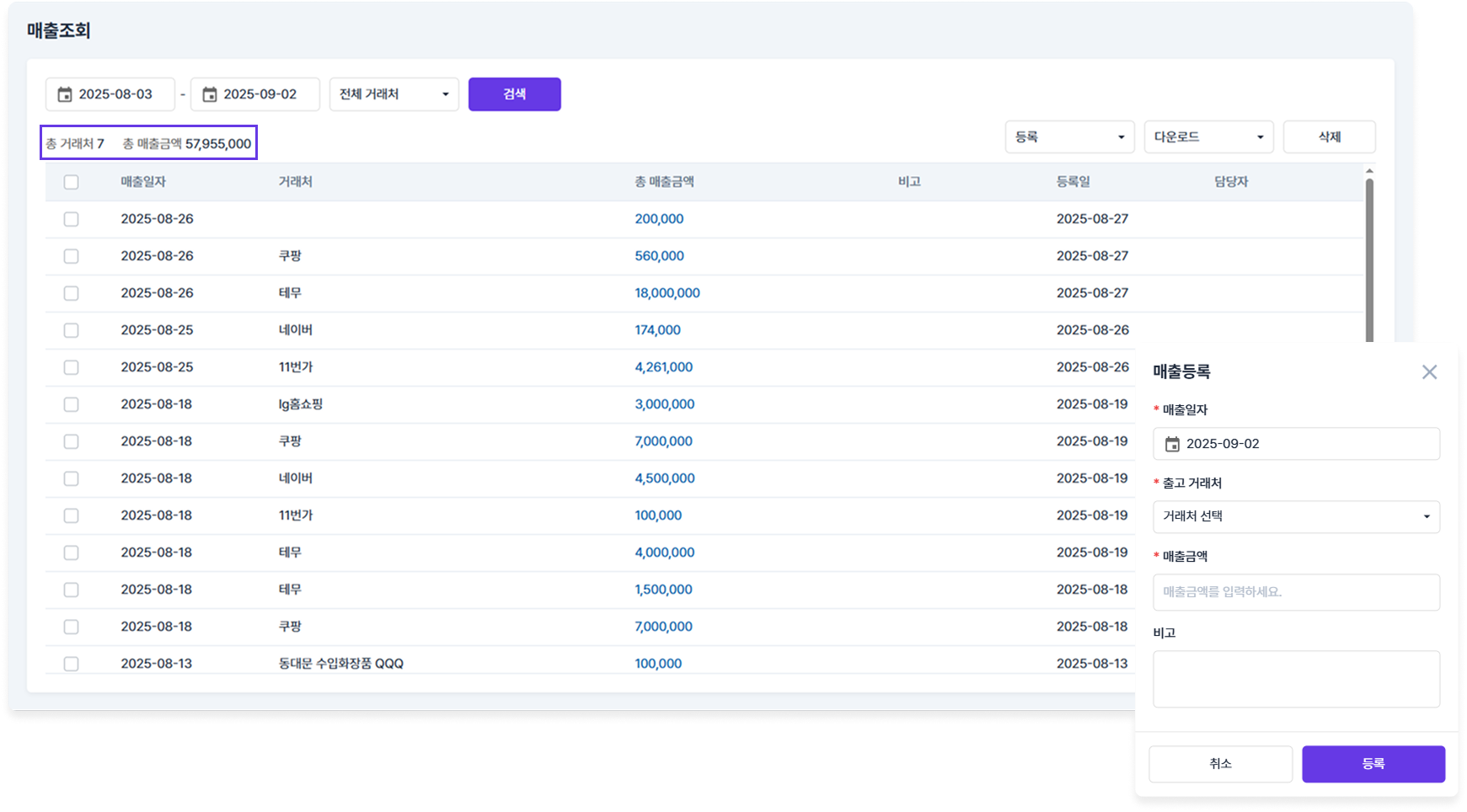The width and height of the screenshot is (1467, 812).
Task: Click the 4,261,000 amount for 11번가
Action: [663, 367]
